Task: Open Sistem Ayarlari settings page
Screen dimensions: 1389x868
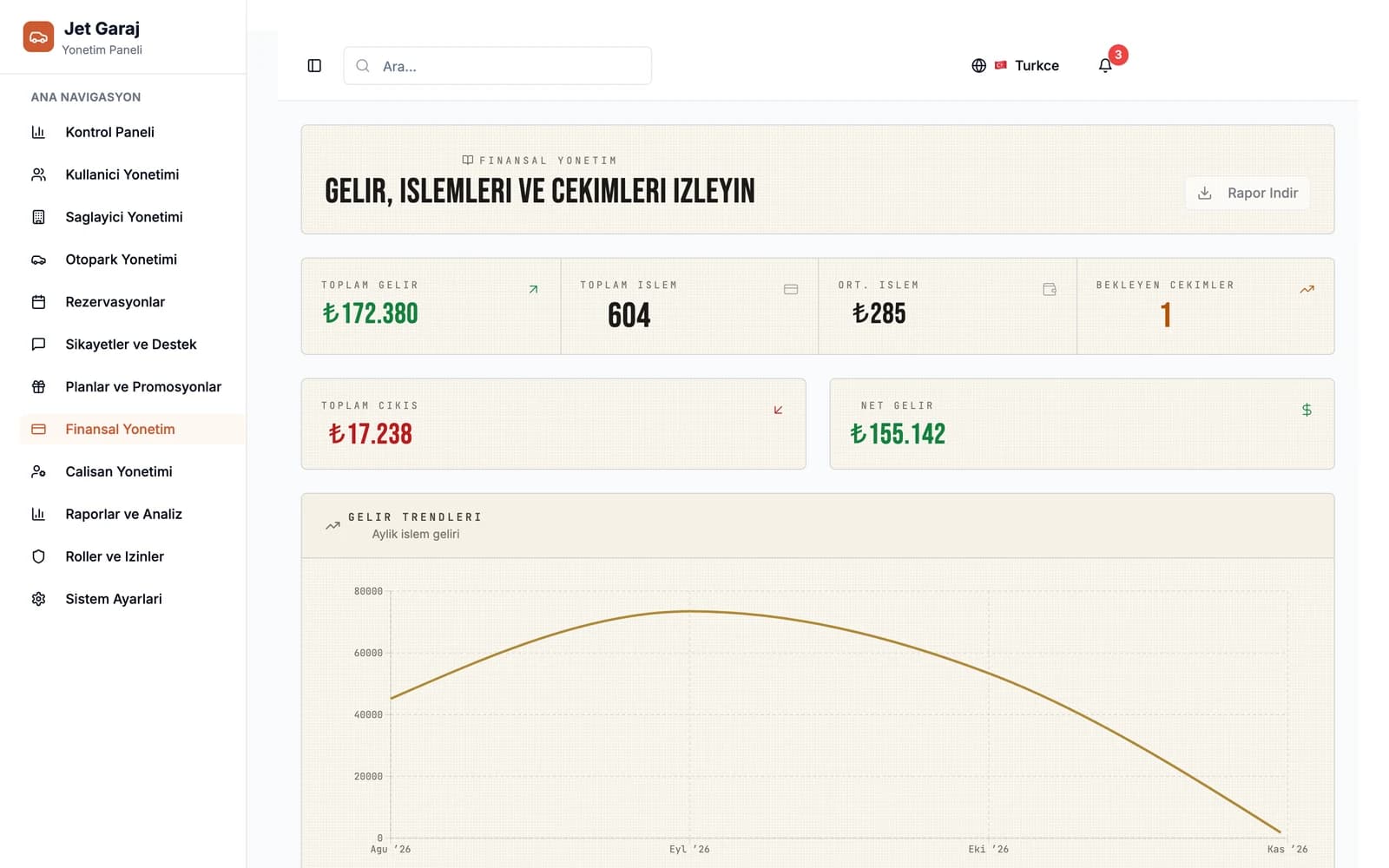Action: [x=132, y=599]
